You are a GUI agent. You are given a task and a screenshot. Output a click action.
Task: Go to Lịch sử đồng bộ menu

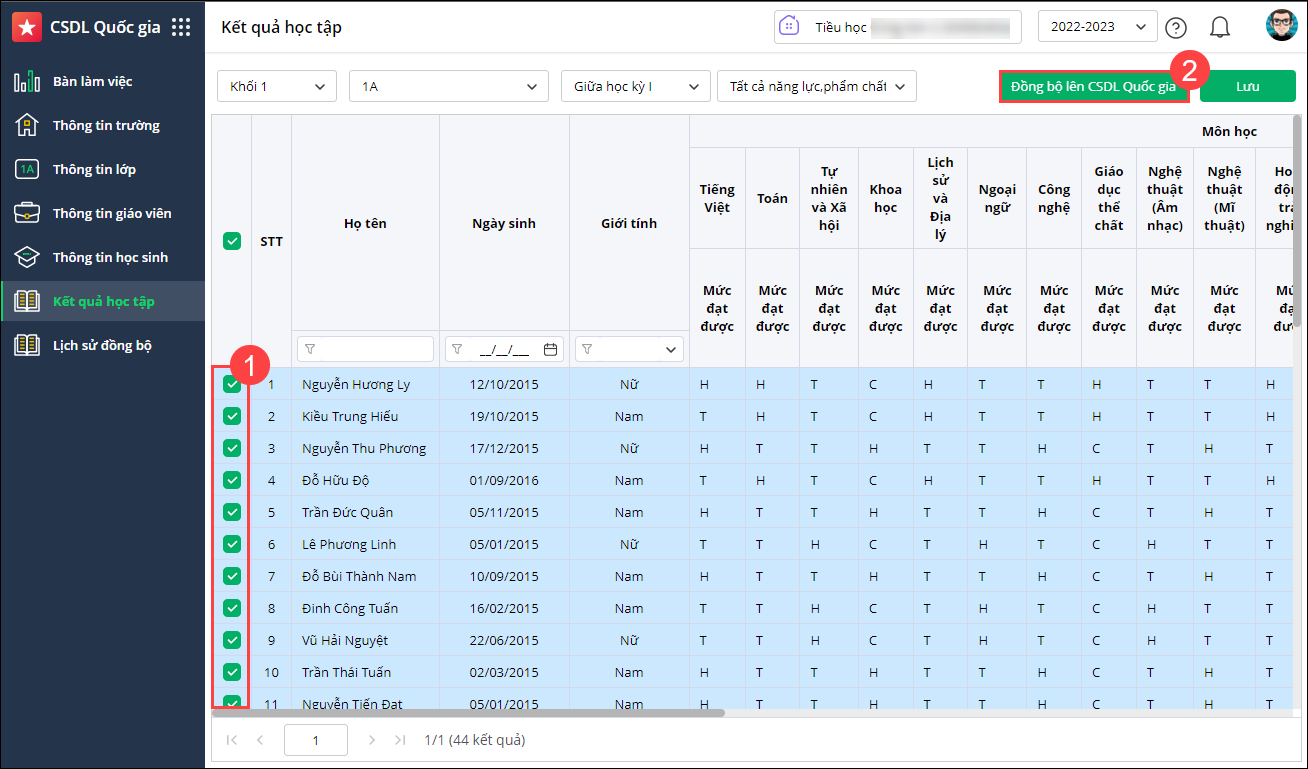click(x=102, y=345)
